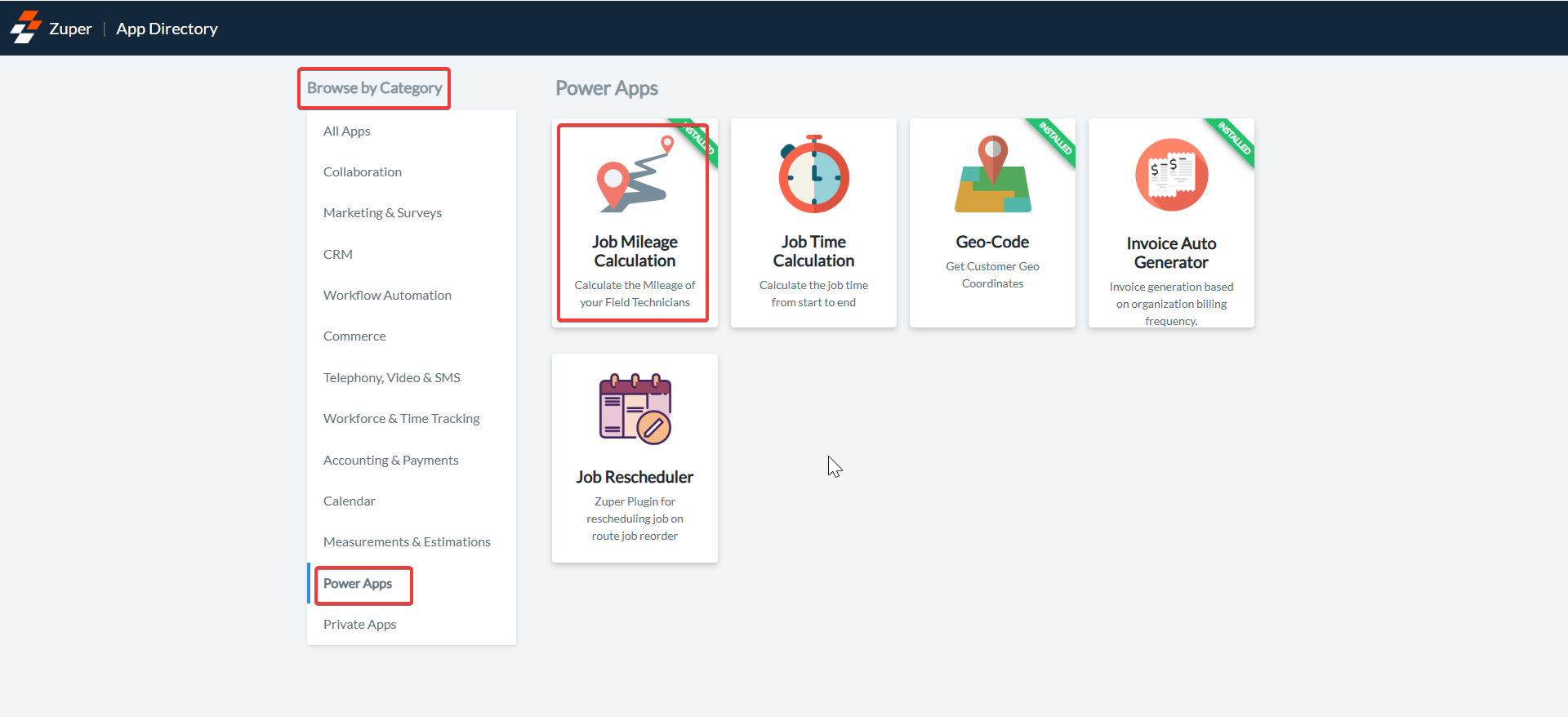Click the Geo-Code map marker icon
Viewport: 1568px width, 717px height.
(992, 174)
